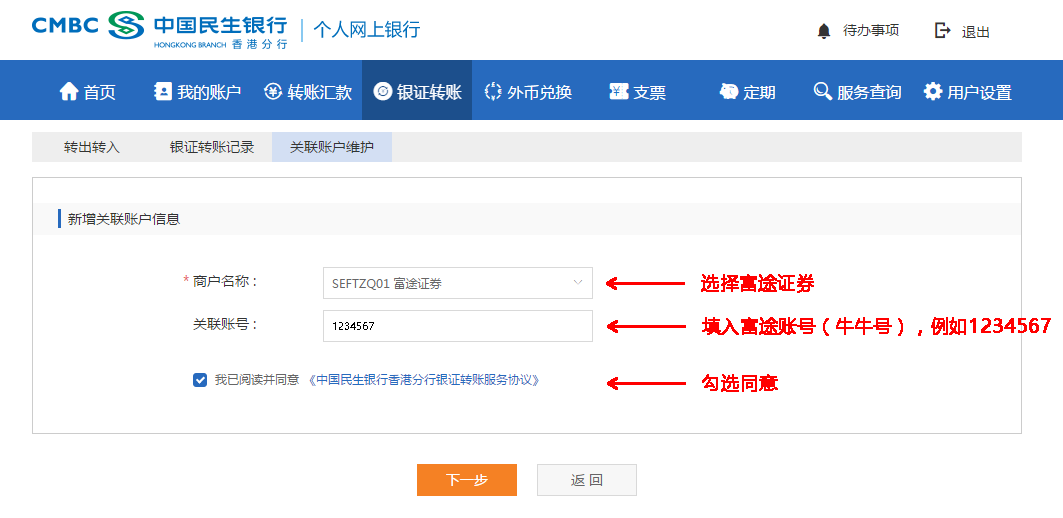Open 支票 menu item
Screen dimensions: 1063x518
tap(637, 92)
